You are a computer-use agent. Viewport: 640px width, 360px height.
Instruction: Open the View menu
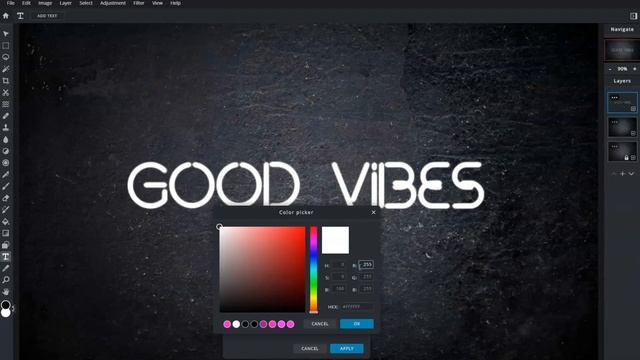(x=157, y=3)
